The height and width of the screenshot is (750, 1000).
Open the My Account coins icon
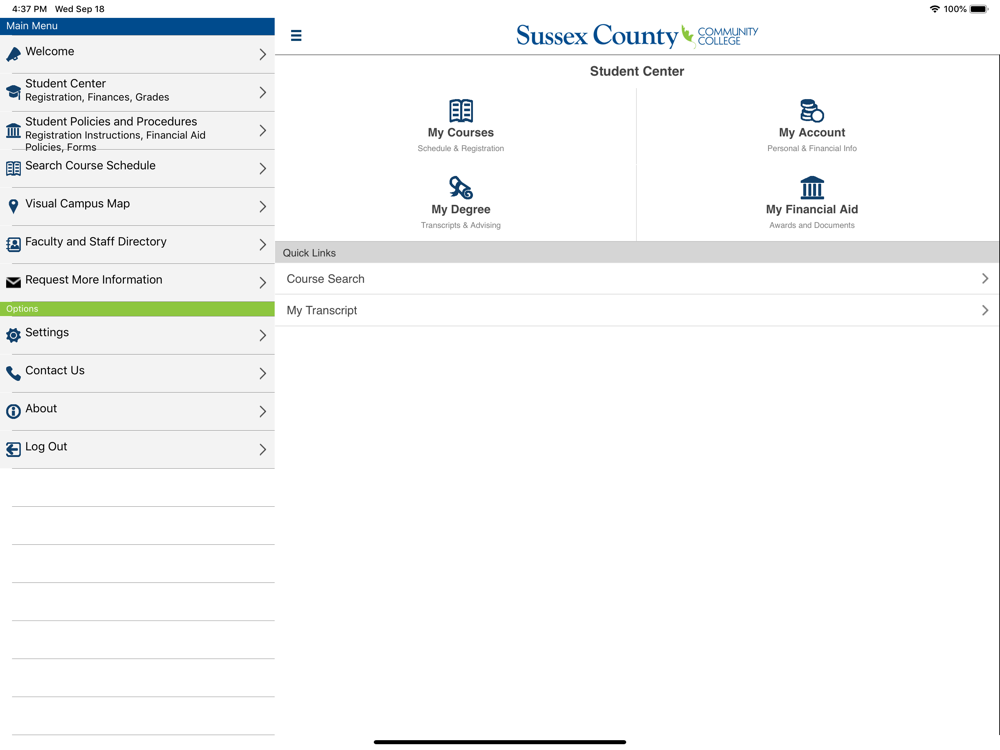[812, 111]
